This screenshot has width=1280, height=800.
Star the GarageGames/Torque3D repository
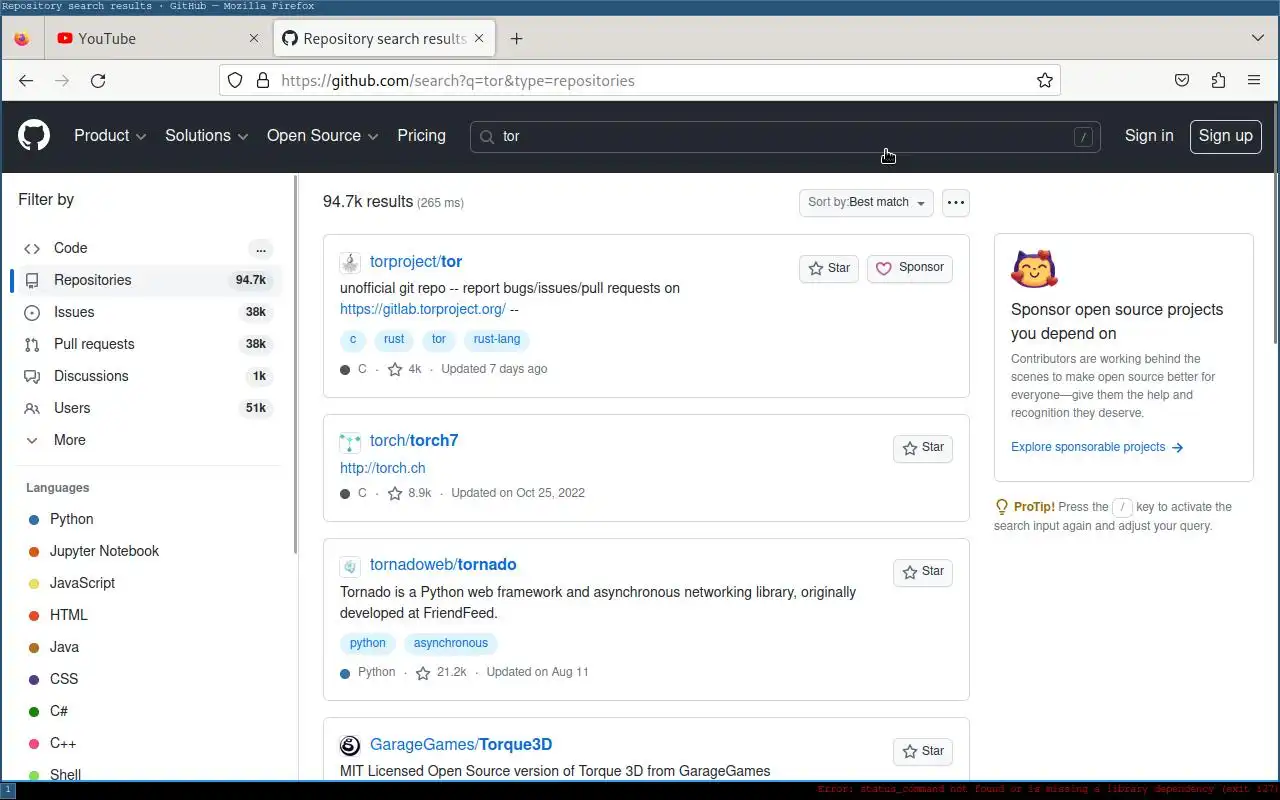click(923, 751)
